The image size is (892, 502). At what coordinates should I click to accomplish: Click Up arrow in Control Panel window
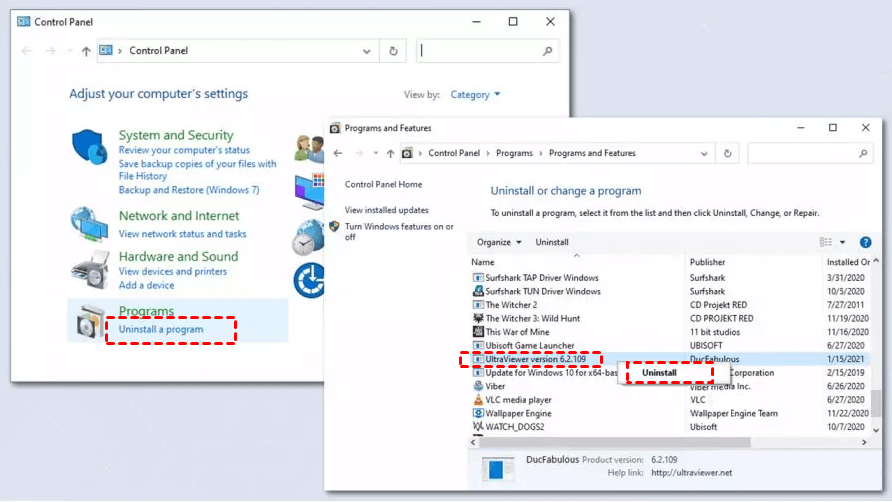click(x=86, y=51)
